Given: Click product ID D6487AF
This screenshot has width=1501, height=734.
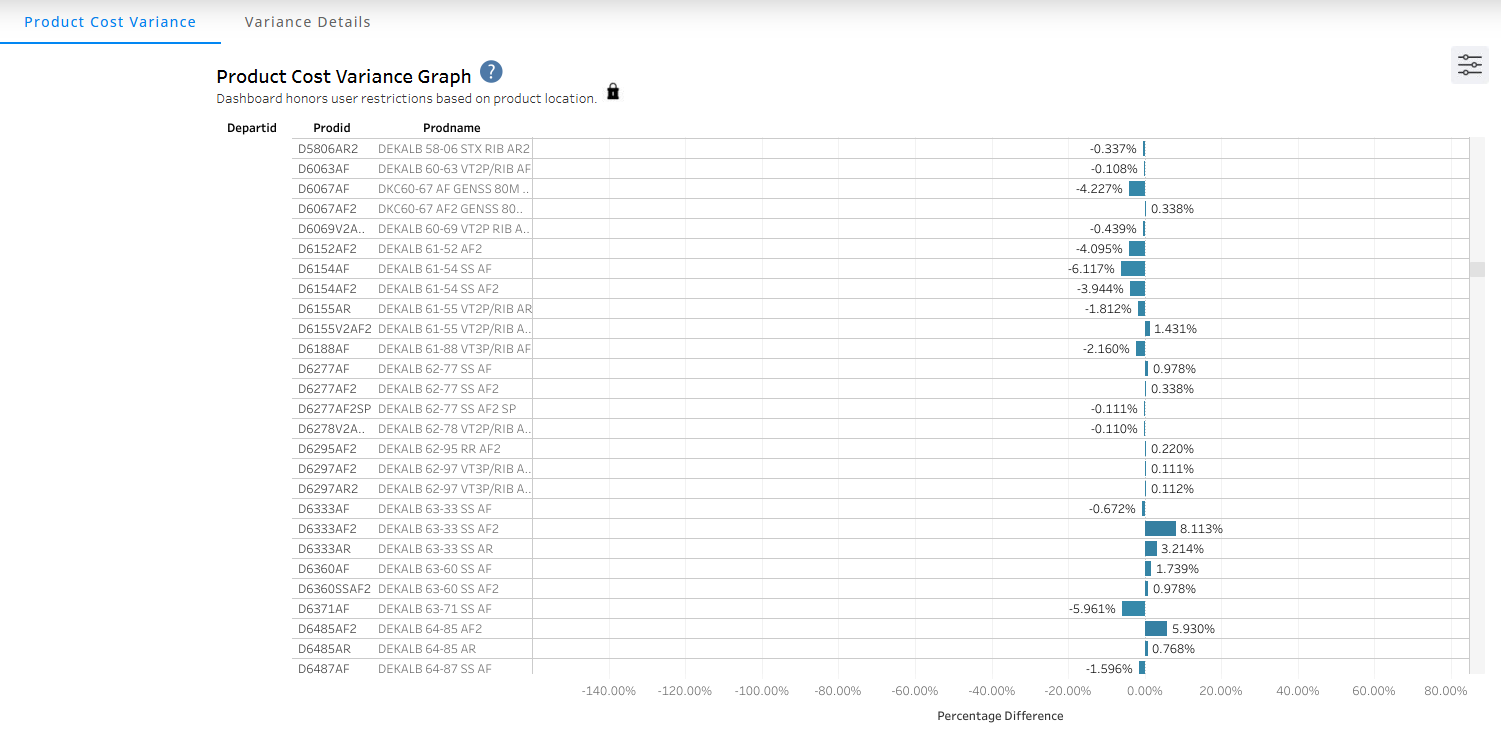Looking at the screenshot, I should click(324, 669).
